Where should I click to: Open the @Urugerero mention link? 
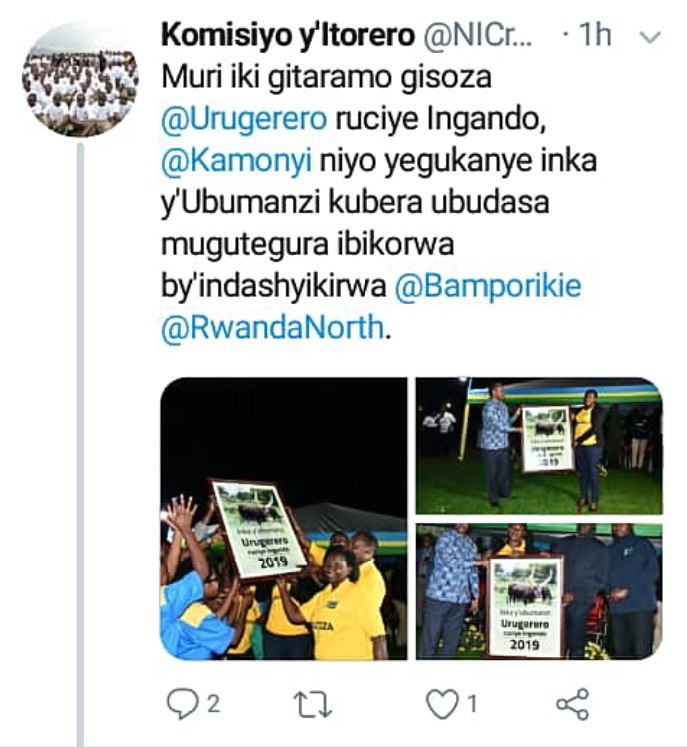click(x=244, y=119)
